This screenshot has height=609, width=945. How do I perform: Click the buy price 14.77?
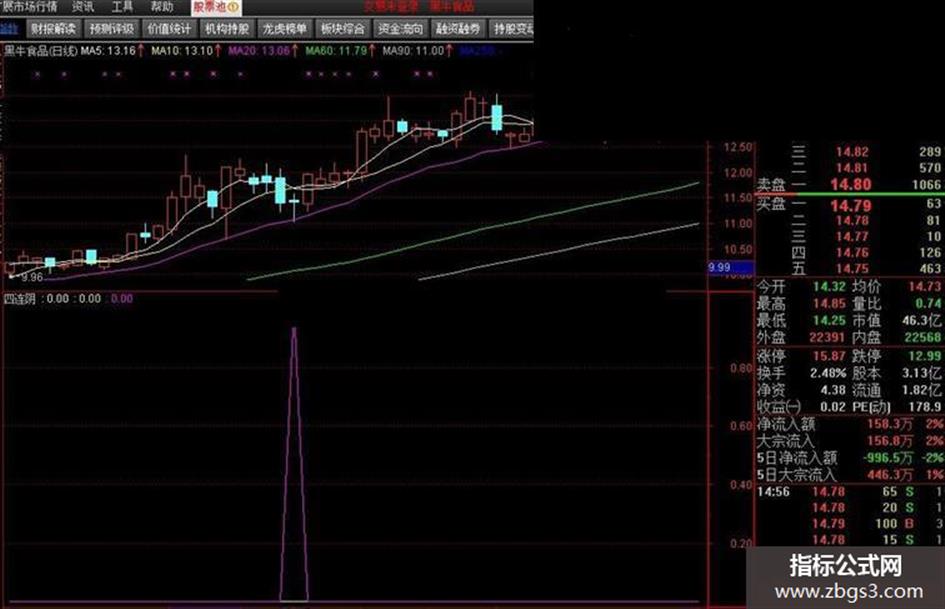(852, 236)
